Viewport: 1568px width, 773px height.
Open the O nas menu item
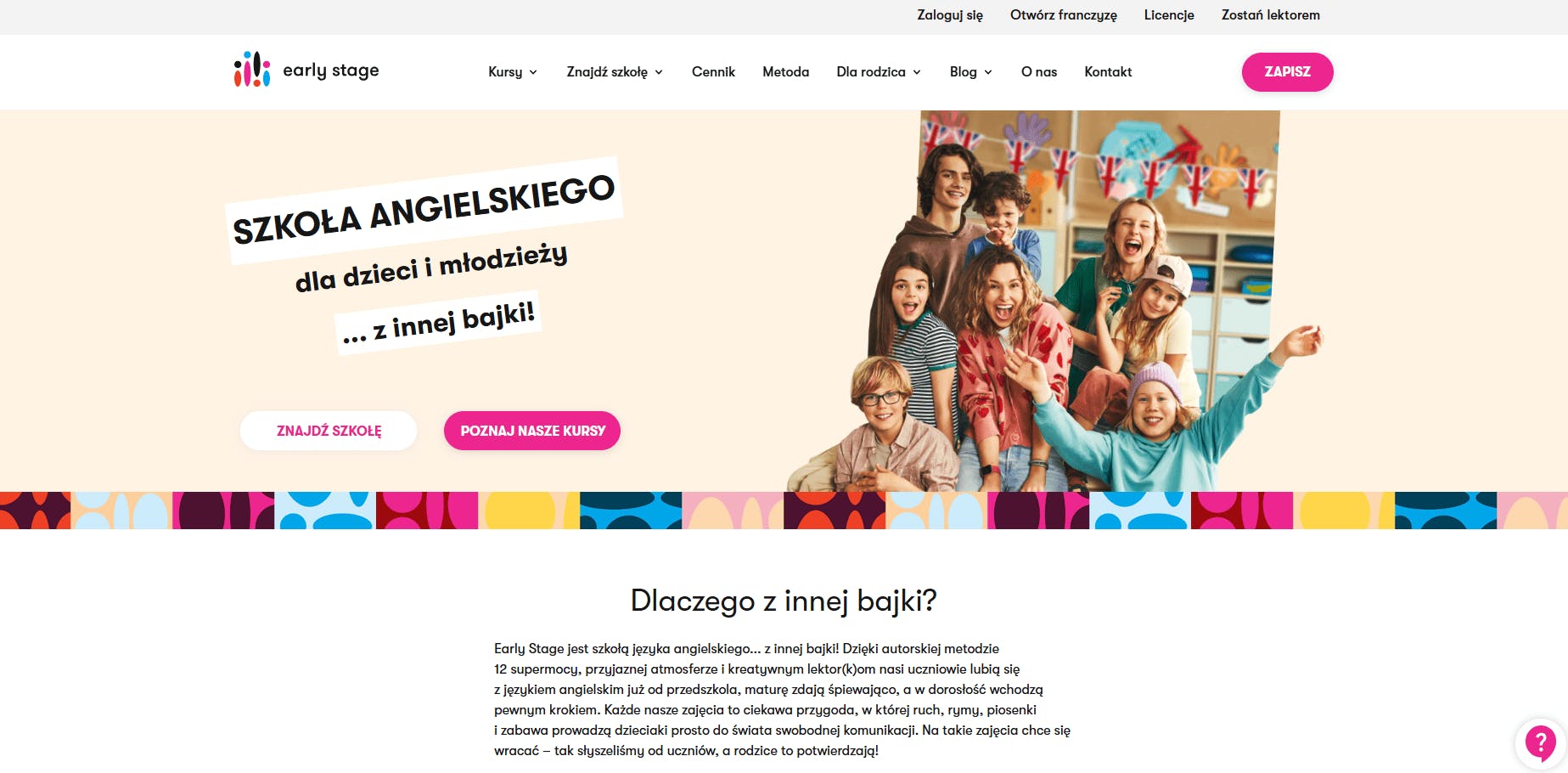pos(1039,72)
